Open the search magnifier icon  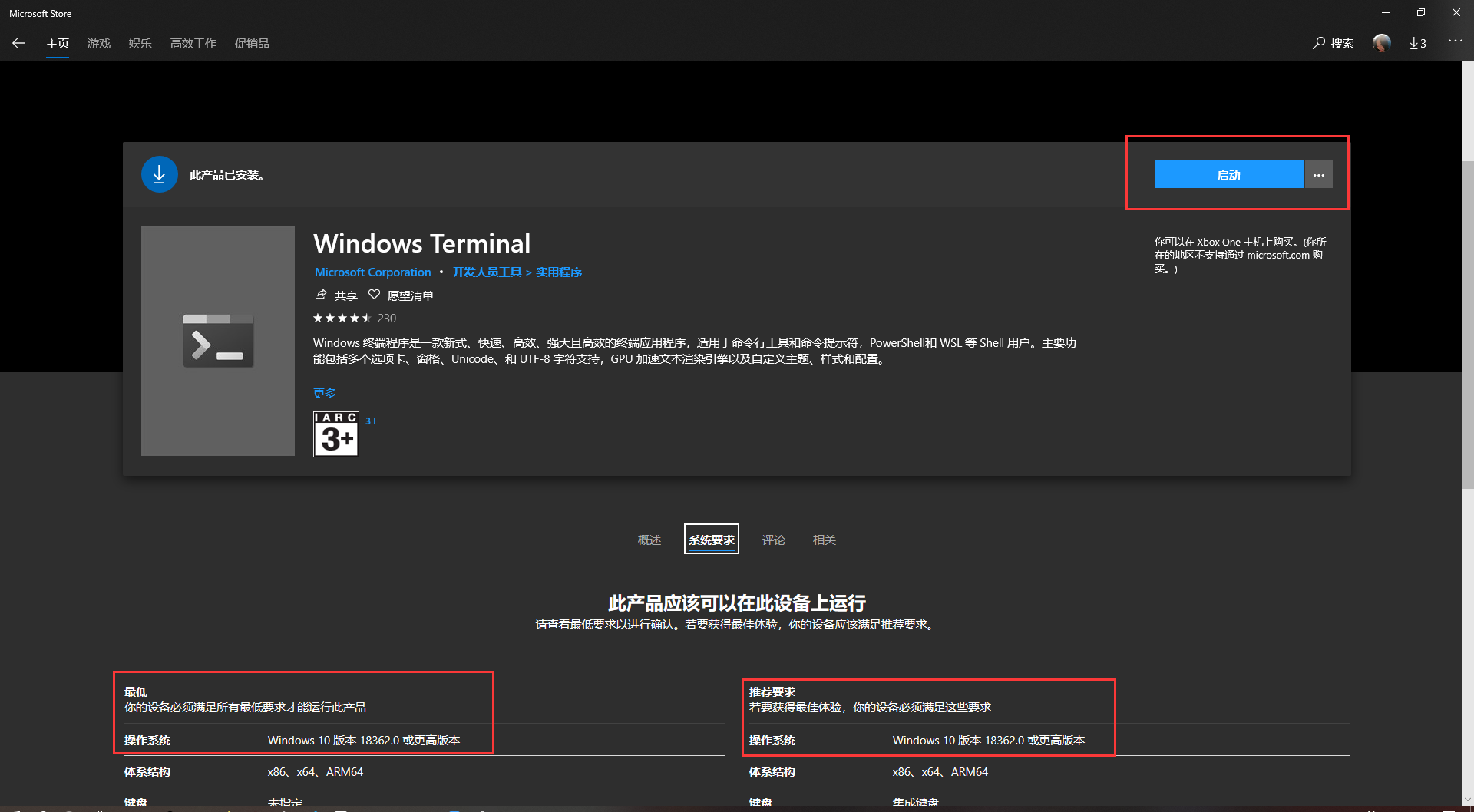click(1319, 43)
